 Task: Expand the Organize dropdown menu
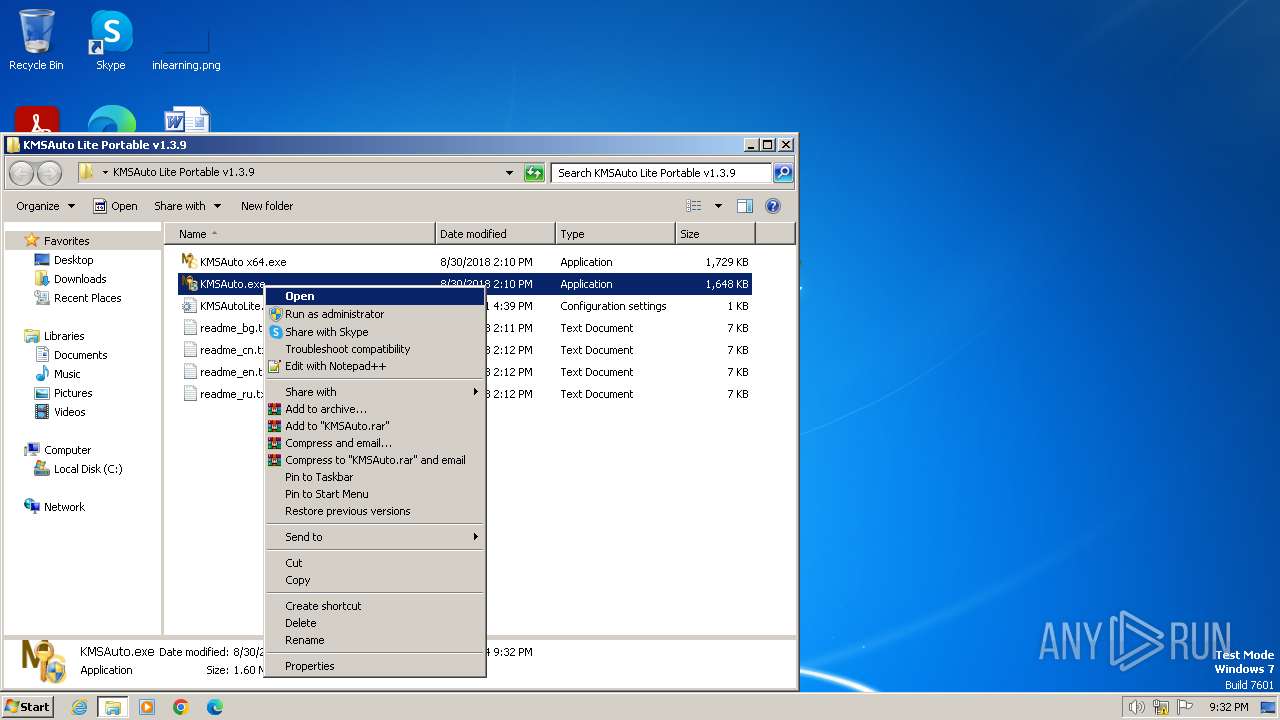45,206
